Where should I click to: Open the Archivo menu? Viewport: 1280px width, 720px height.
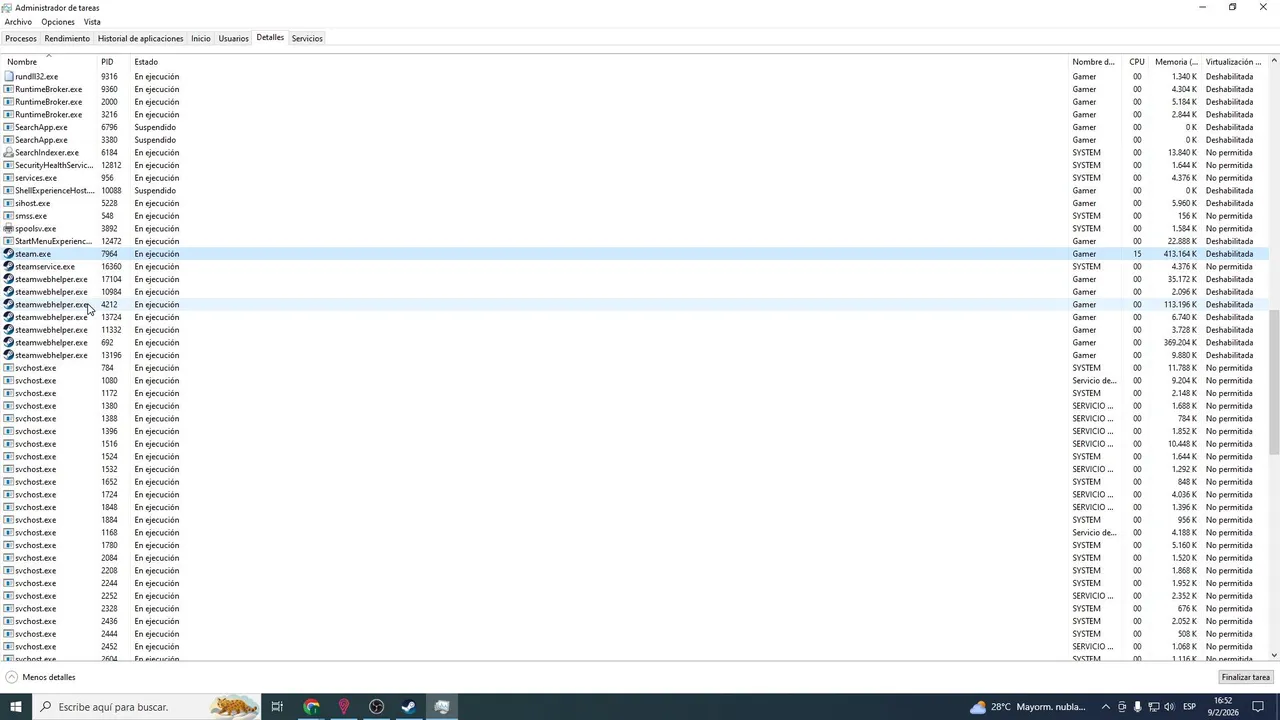tap(18, 22)
